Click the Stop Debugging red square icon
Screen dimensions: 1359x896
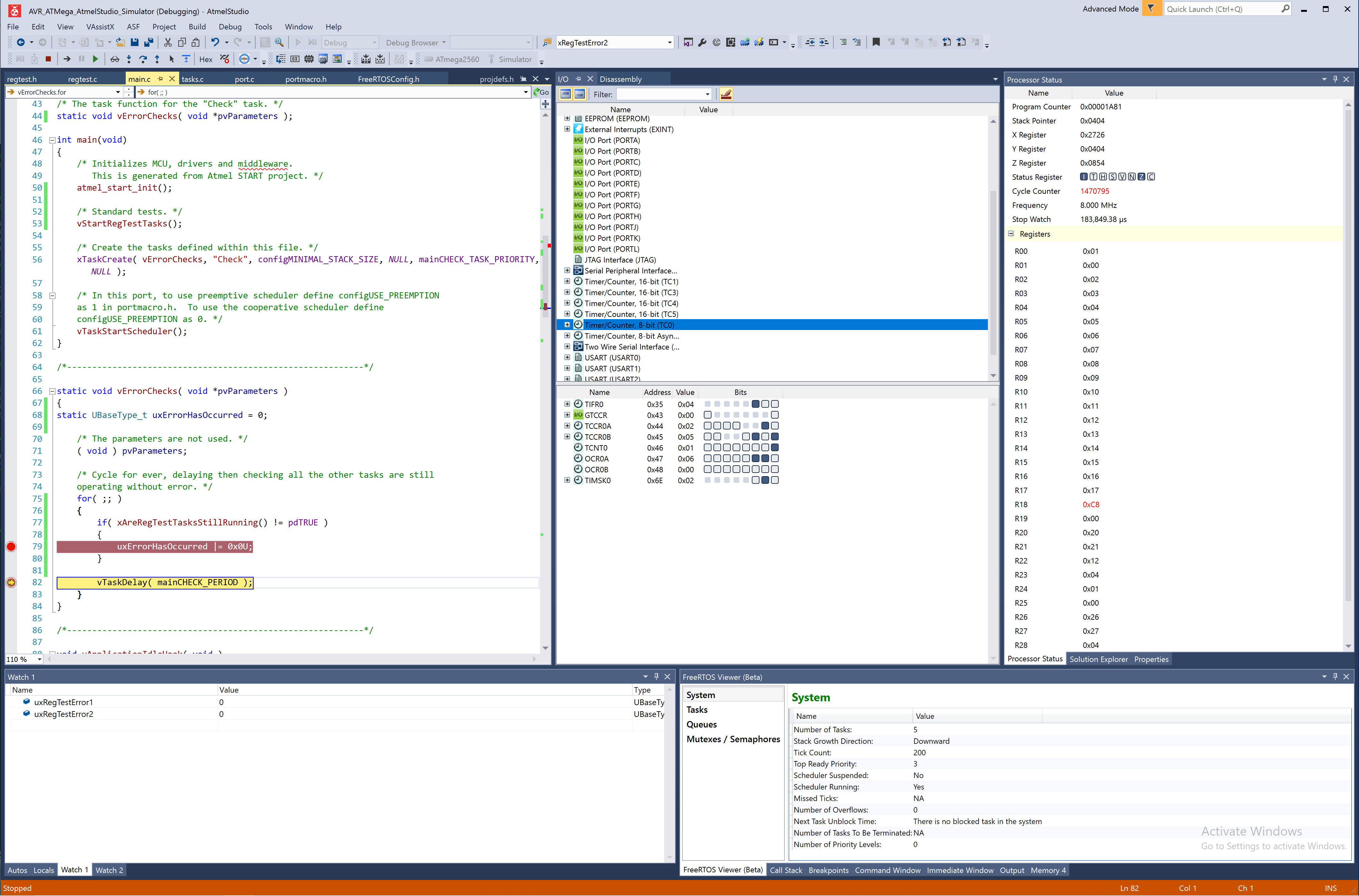[48, 59]
